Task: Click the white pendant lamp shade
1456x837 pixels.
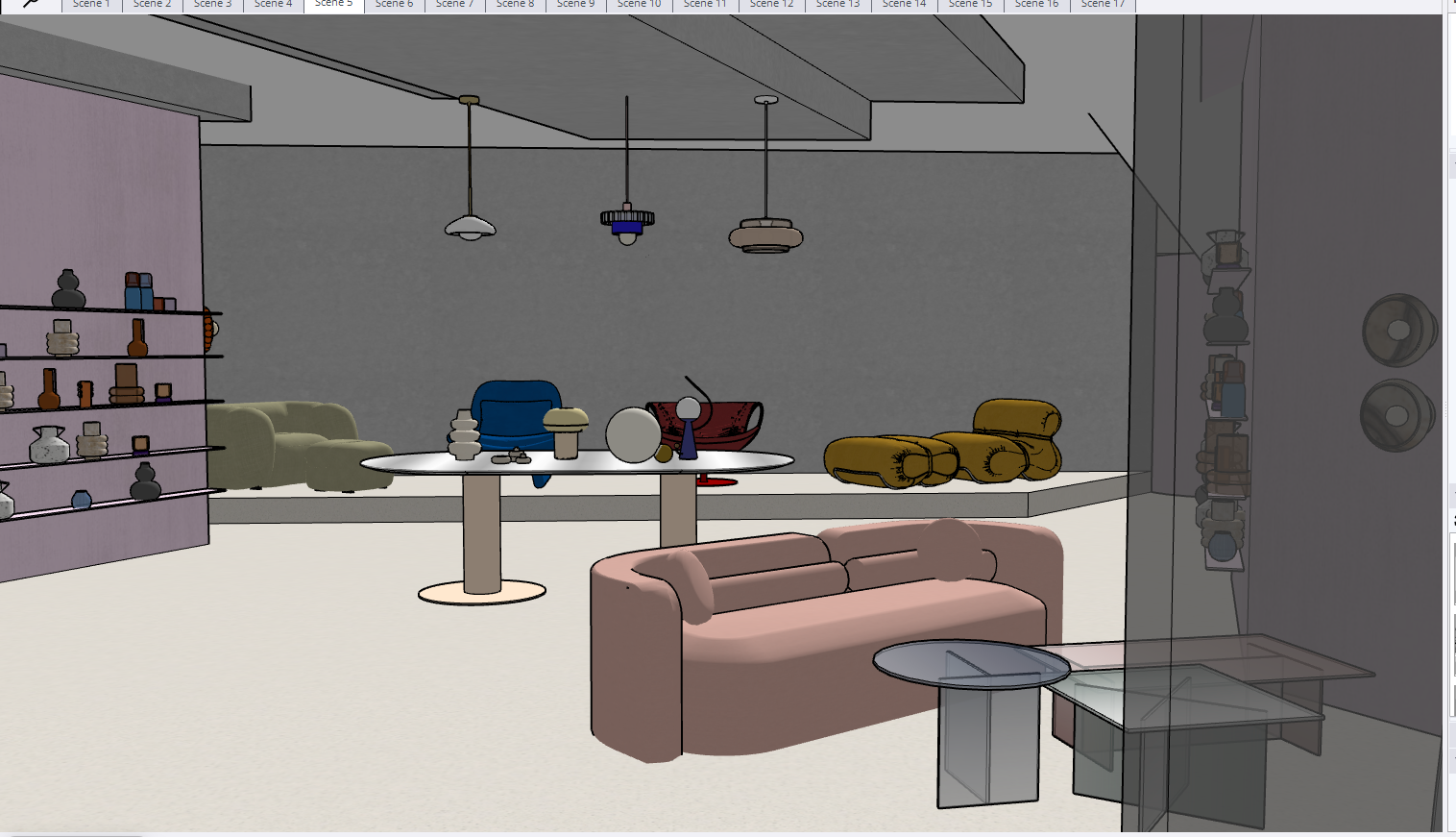Action: (x=470, y=228)
